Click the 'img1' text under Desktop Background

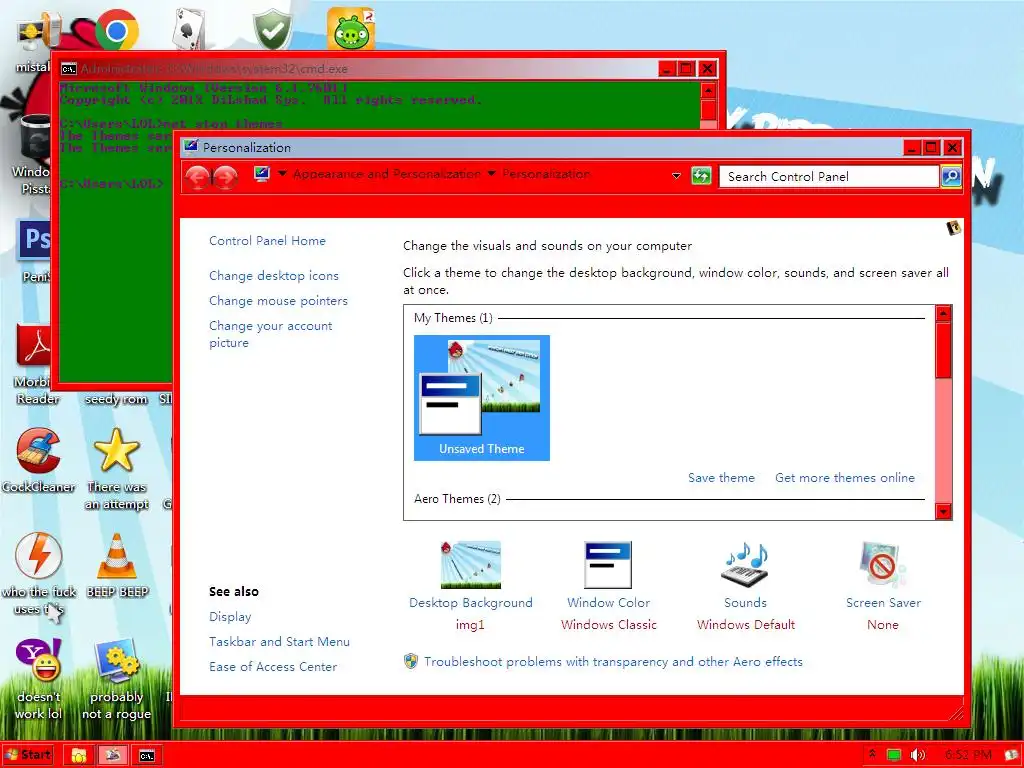click(x=470, y=624)
